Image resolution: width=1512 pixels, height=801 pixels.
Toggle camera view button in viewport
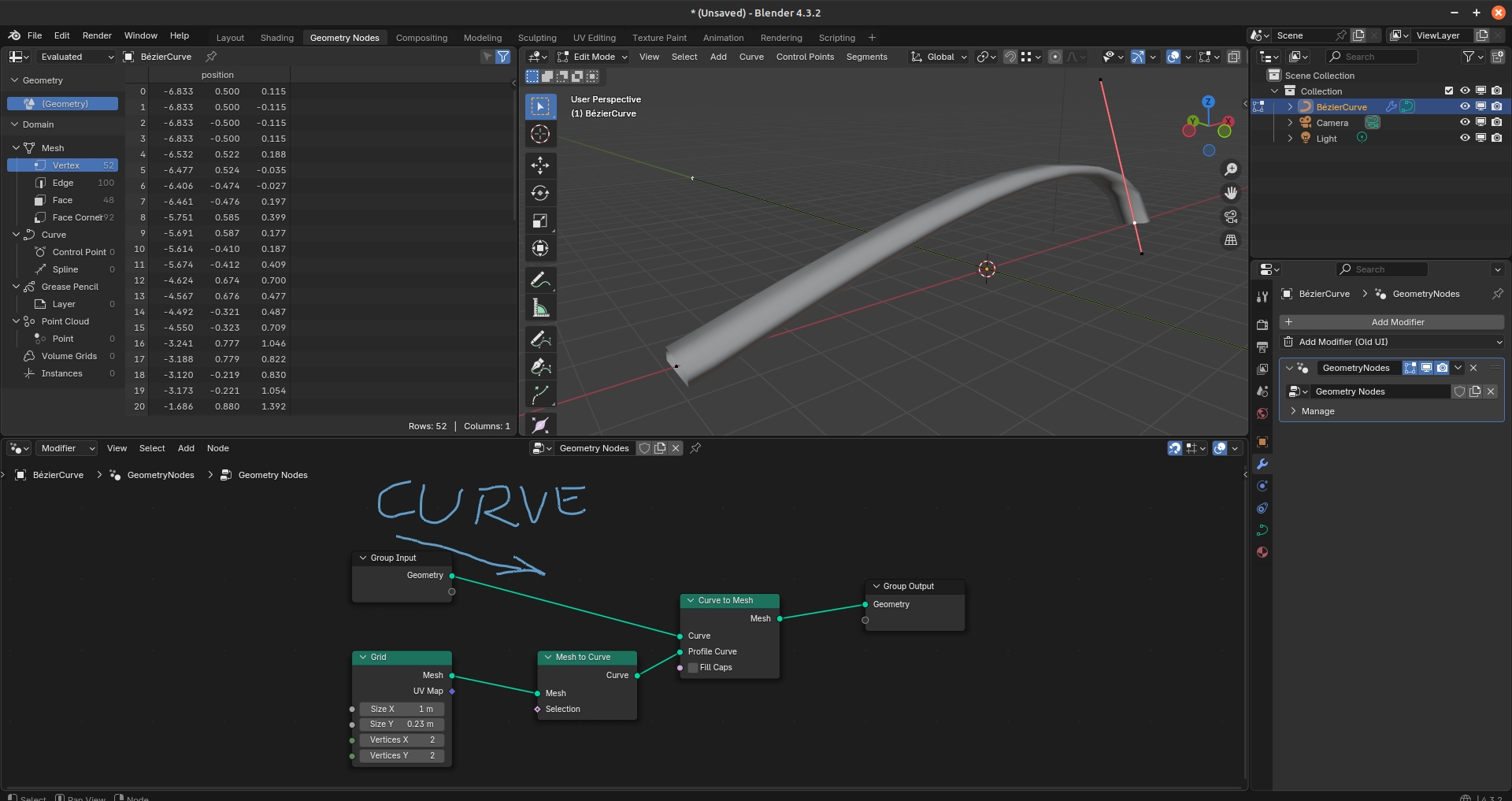click(1231, 217)
